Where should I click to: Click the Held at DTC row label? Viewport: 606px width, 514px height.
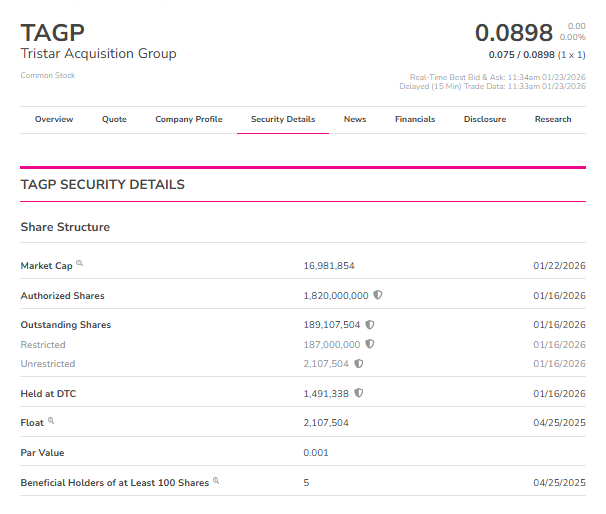click(x=48, y=394)
